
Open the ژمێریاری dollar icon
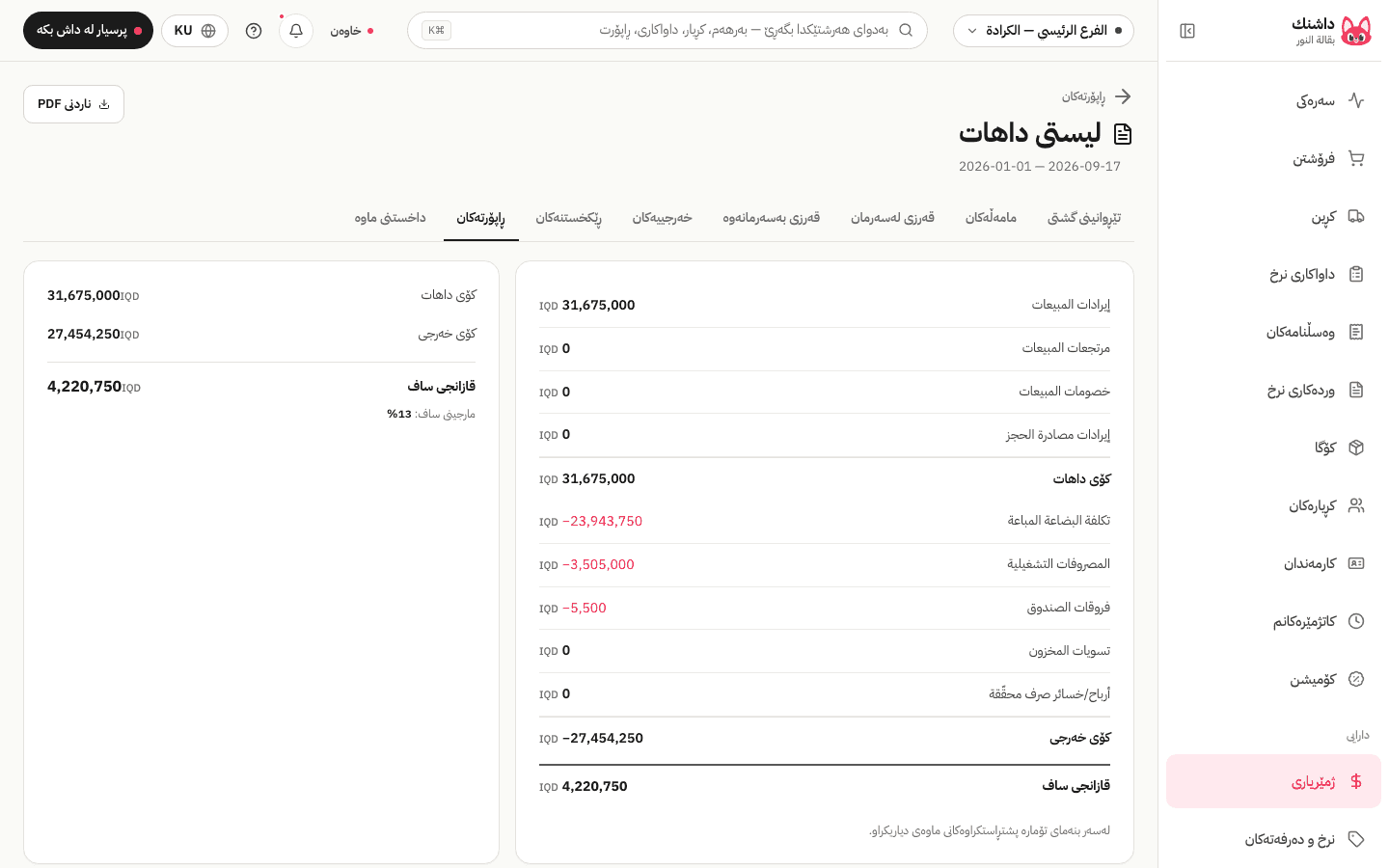(x=1356, y=781)
